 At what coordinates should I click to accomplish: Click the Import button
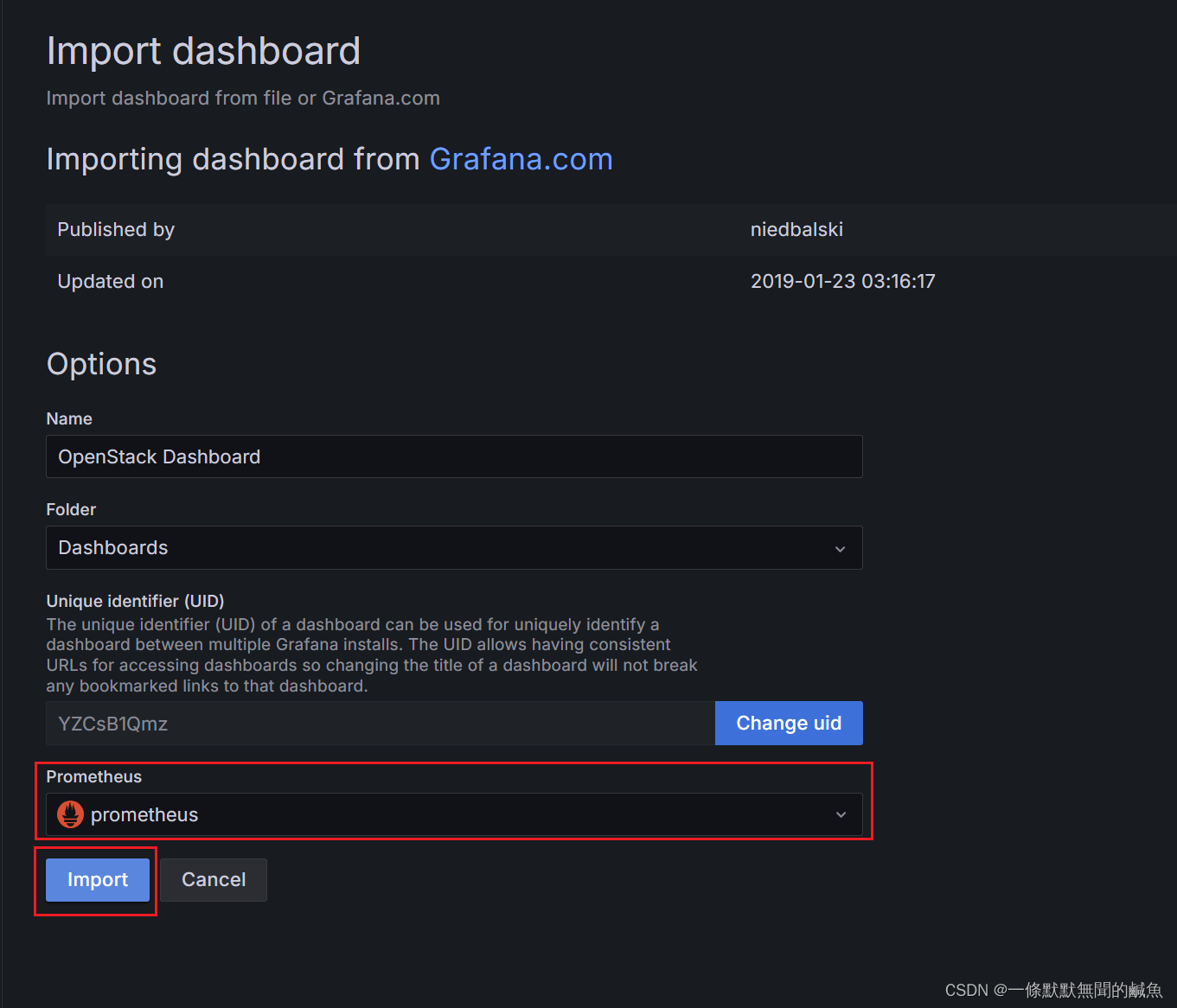98,880
